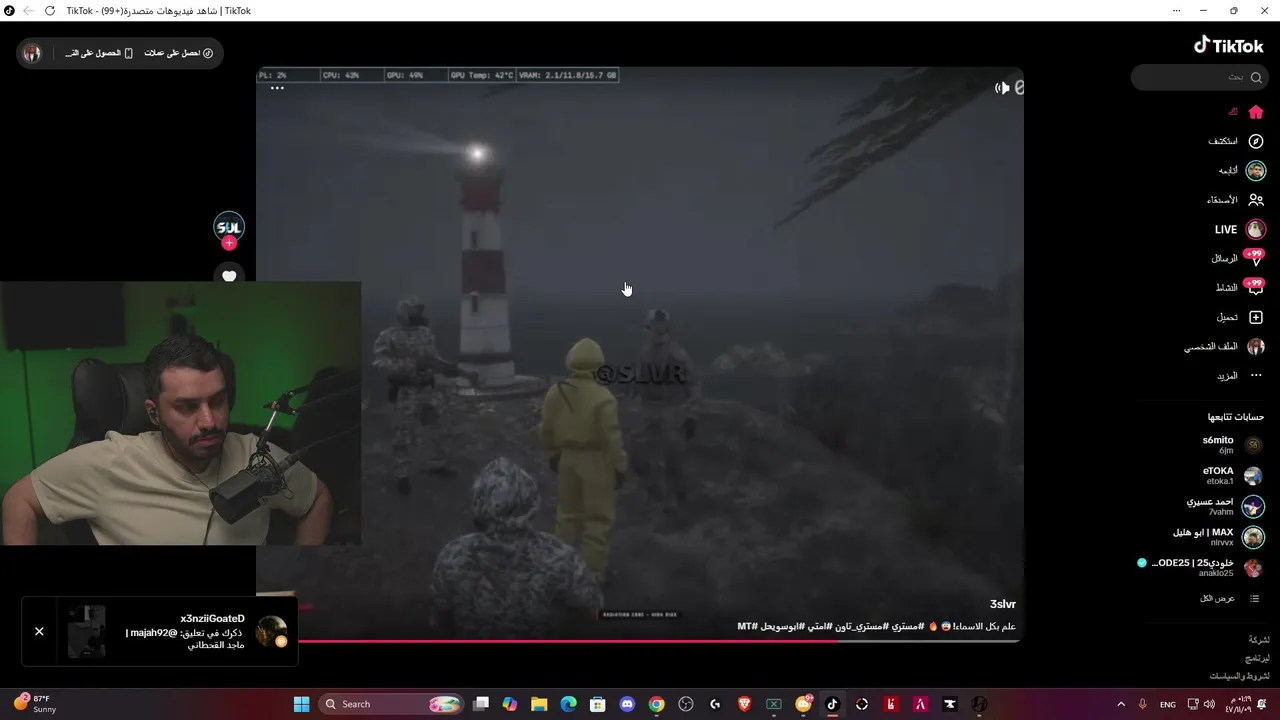This screenshot has height=720, width=1280.
Task: Click the taskbar Search box
Action: click(x=392, y=704)
